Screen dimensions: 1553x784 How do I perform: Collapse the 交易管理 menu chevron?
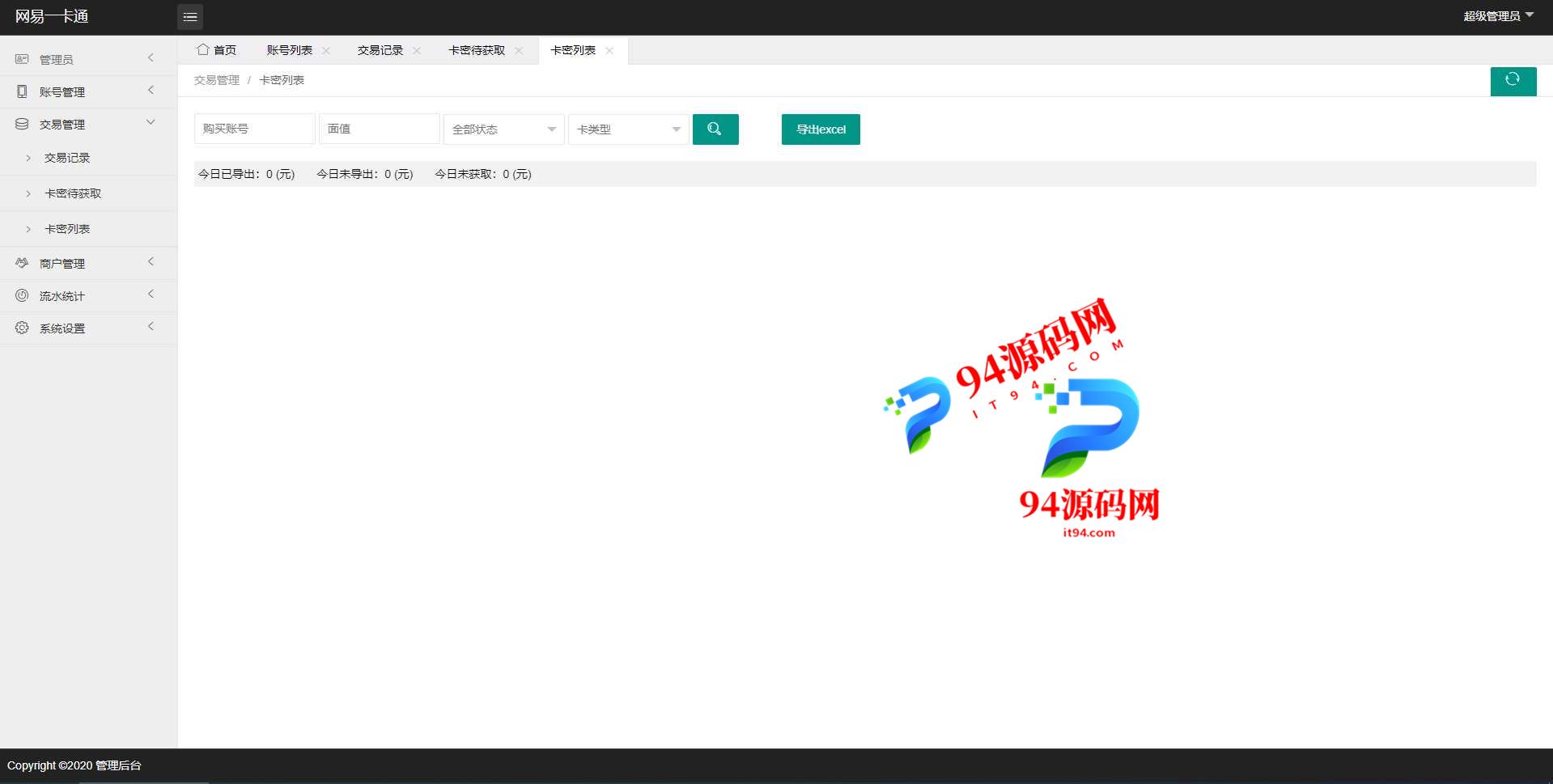pyautogui.click(x=151, y=122)
